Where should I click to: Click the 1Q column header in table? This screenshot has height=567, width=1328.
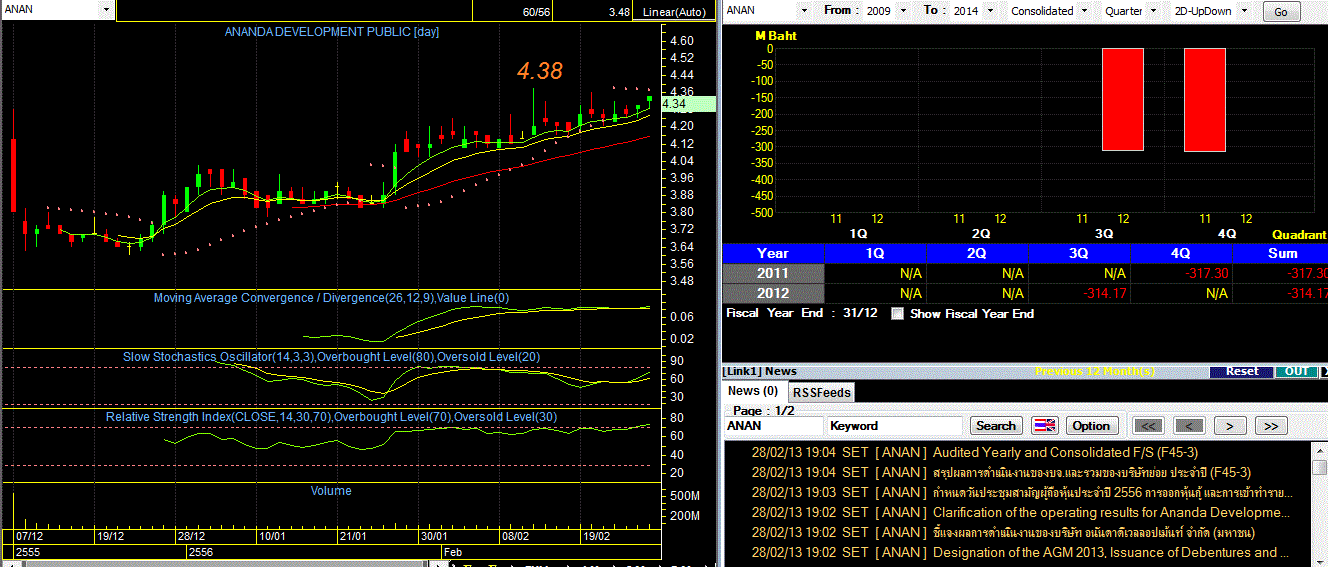[x=875, y=253]
